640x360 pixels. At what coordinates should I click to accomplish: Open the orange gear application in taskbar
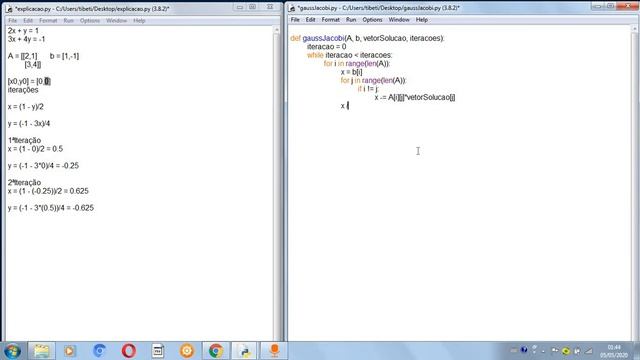coord(187,351)
